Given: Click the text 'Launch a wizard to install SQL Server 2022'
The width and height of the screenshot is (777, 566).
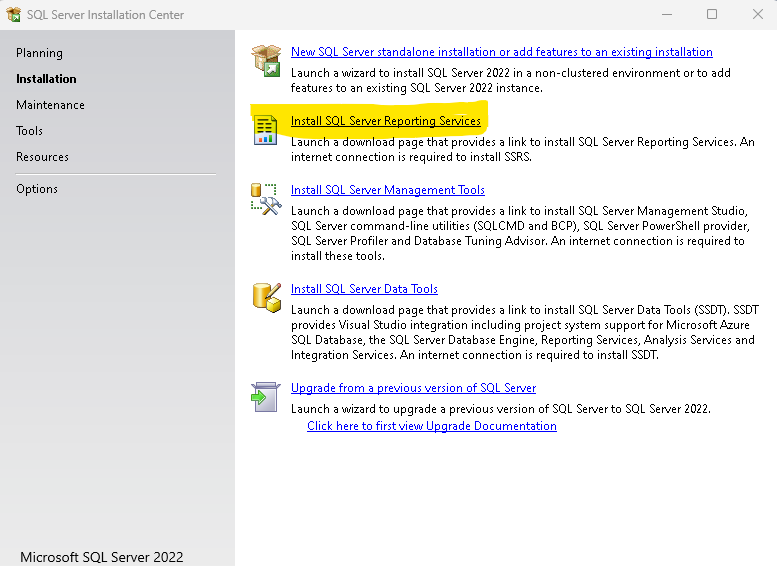Looking at the screenshot, I should coord(400,73).
